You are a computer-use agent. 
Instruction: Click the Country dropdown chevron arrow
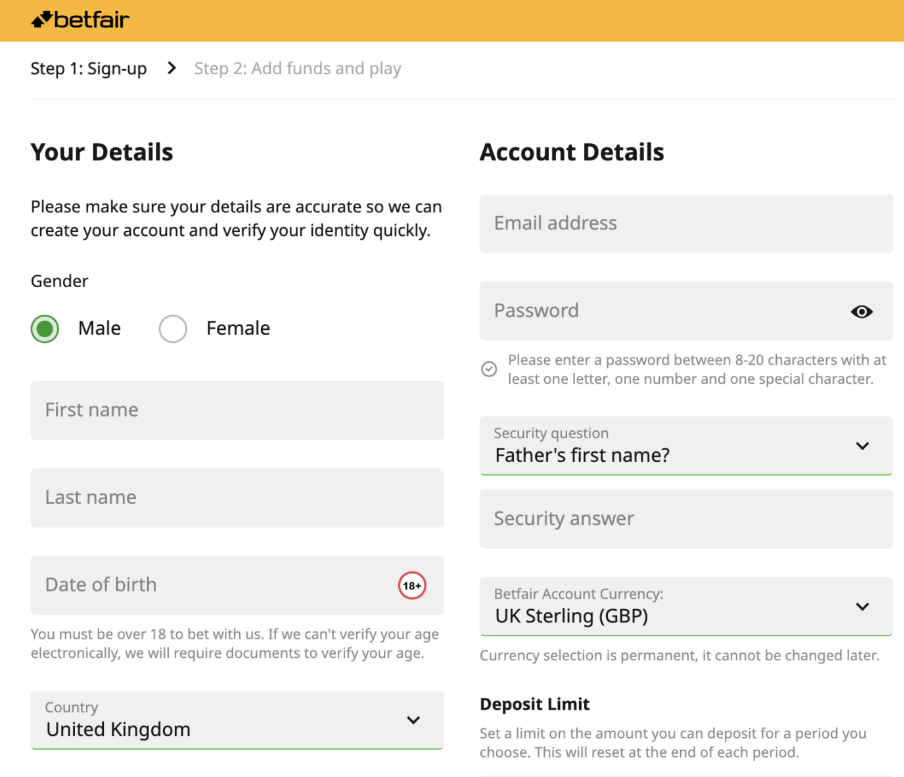coord(413,720)
